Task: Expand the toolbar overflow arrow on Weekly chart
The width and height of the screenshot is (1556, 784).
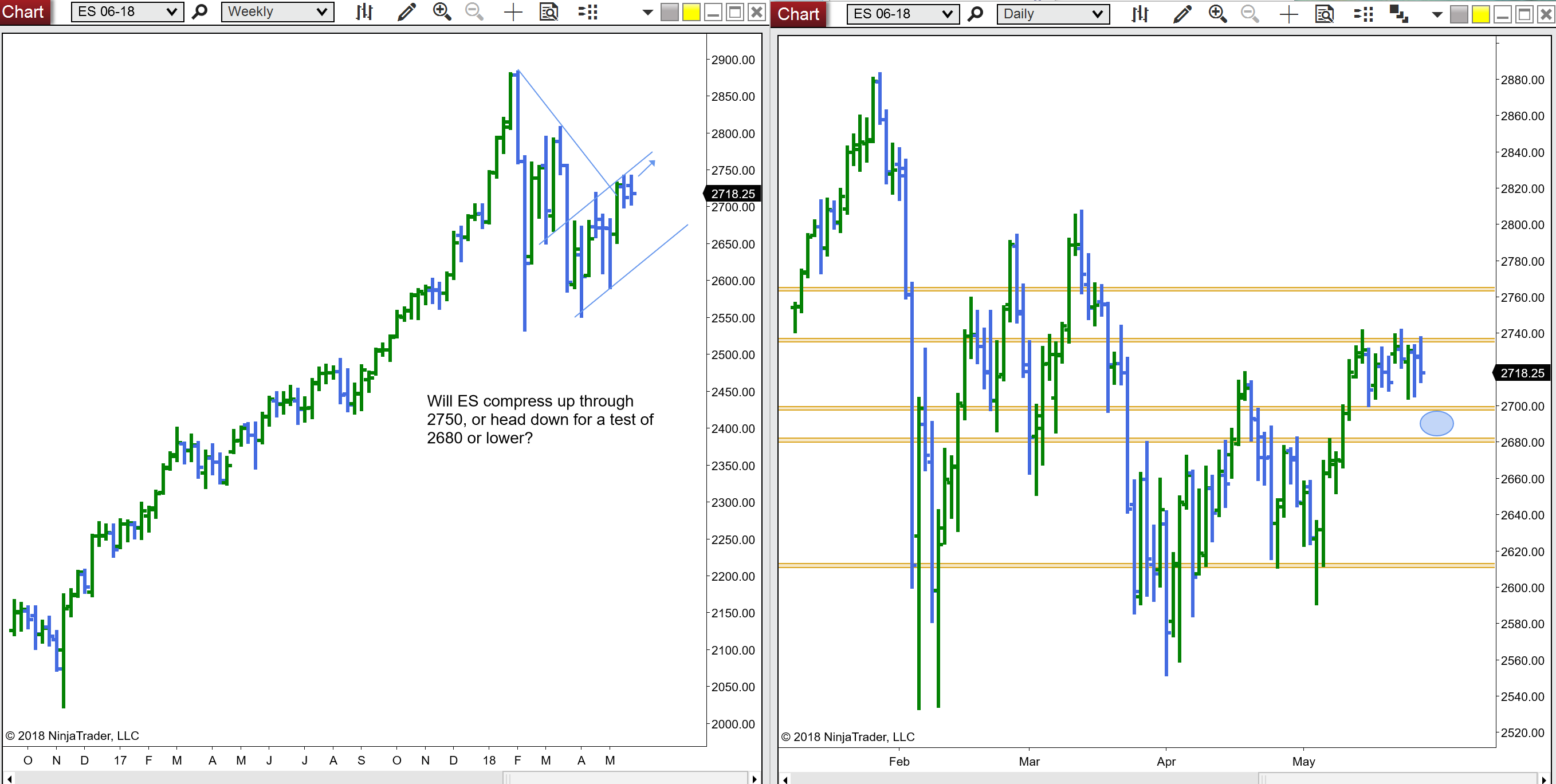Action: coord(647,12)
